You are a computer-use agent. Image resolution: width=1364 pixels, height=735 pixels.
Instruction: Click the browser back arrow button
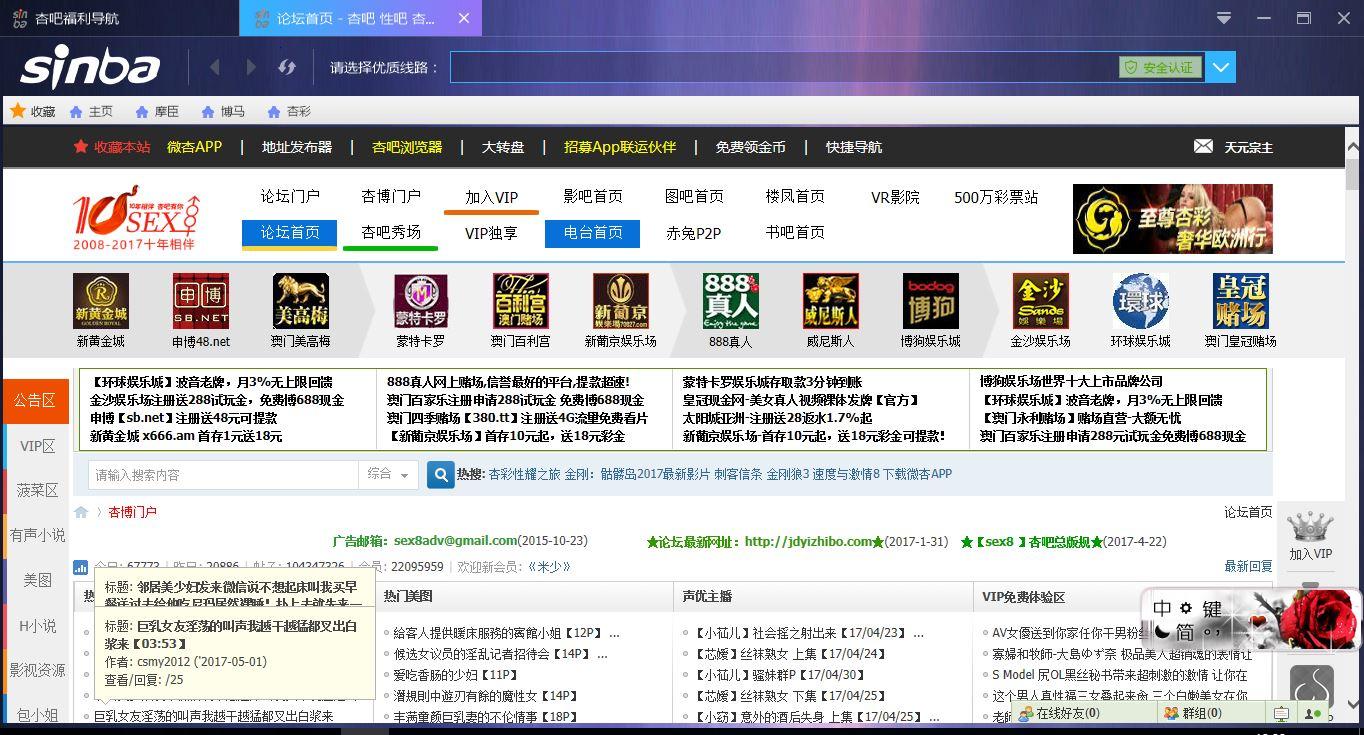(215, 67)
